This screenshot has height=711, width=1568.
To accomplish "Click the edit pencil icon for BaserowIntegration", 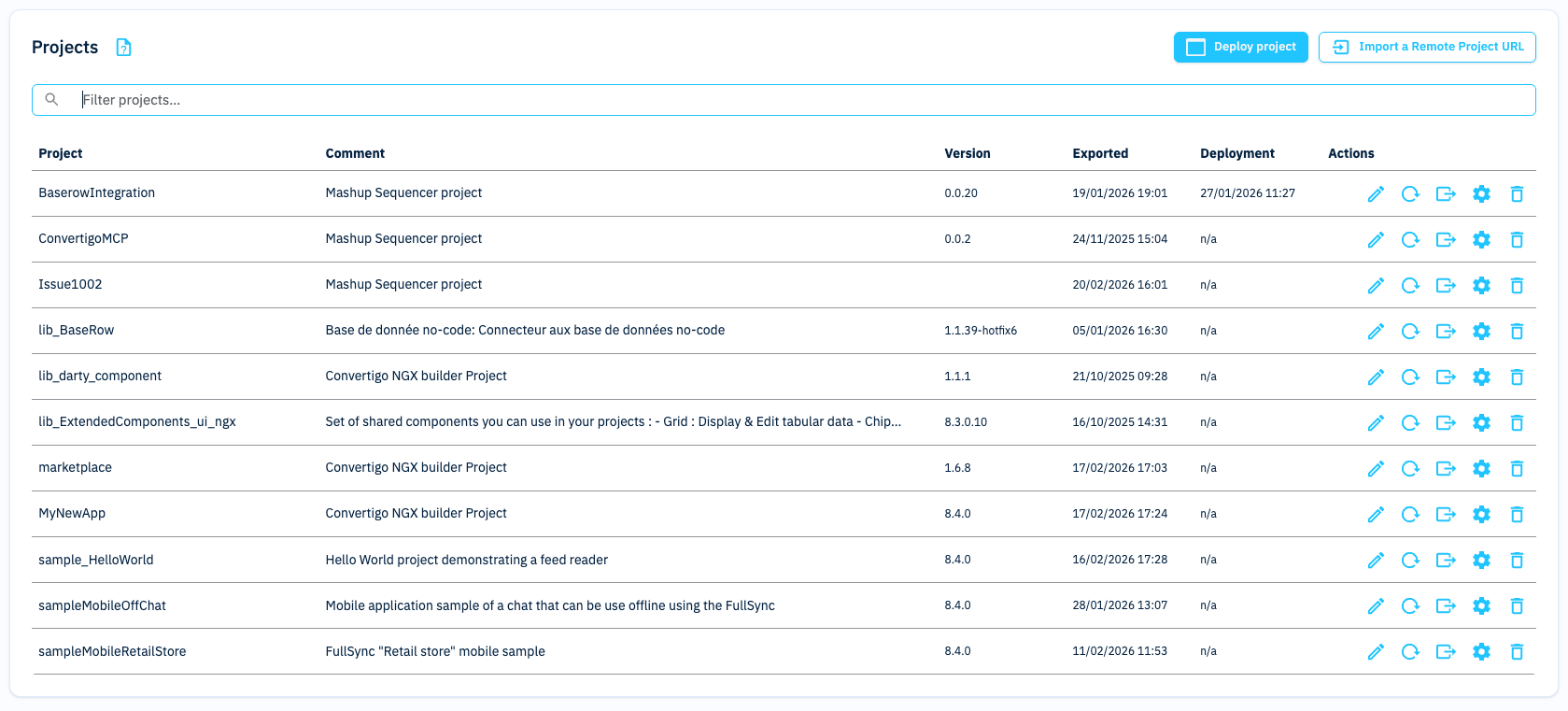I will pyautogui.click(x=1376, y=193).
